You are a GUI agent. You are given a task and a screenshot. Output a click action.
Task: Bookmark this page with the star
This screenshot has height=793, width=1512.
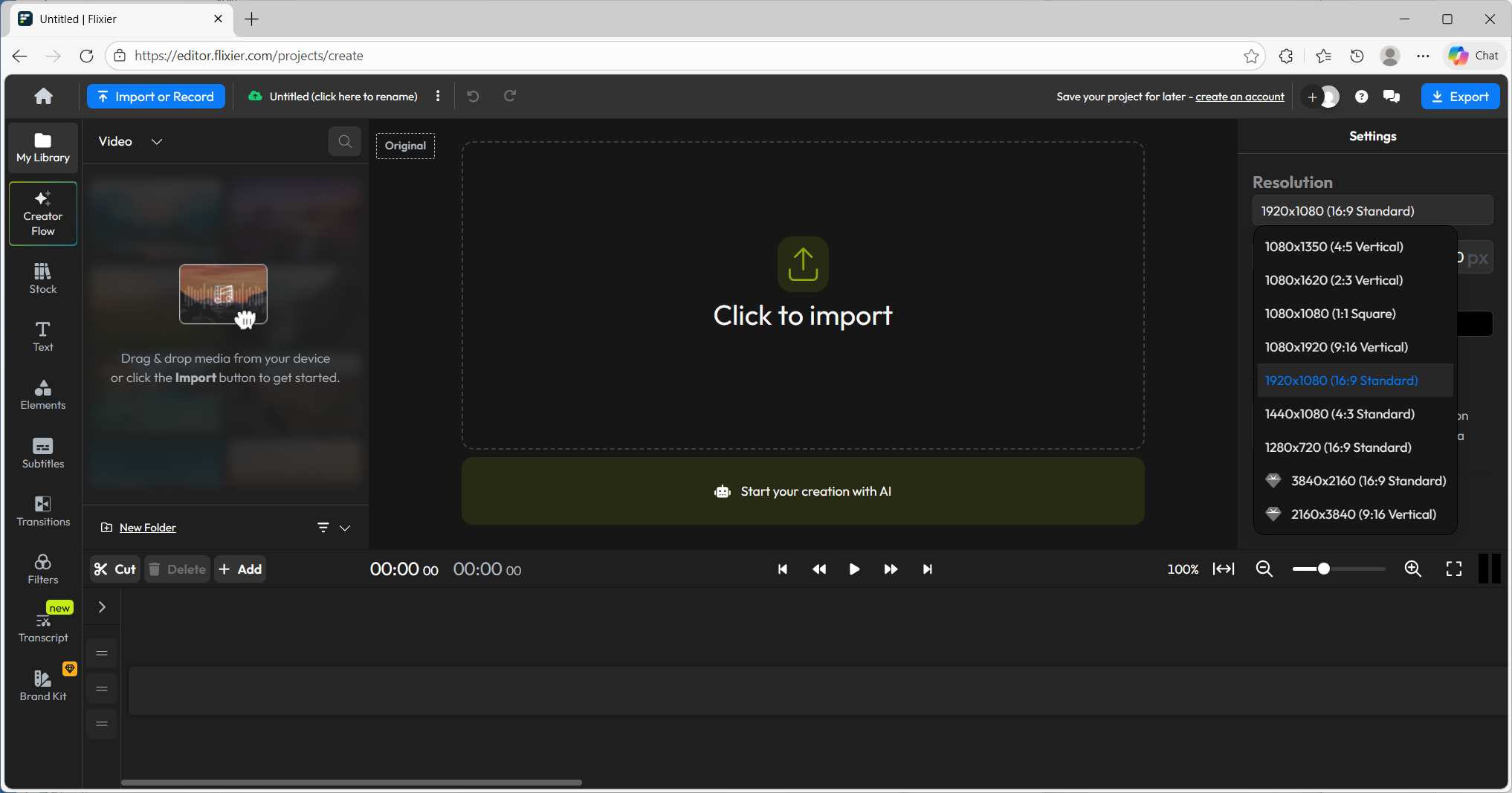pos(1252,56)
